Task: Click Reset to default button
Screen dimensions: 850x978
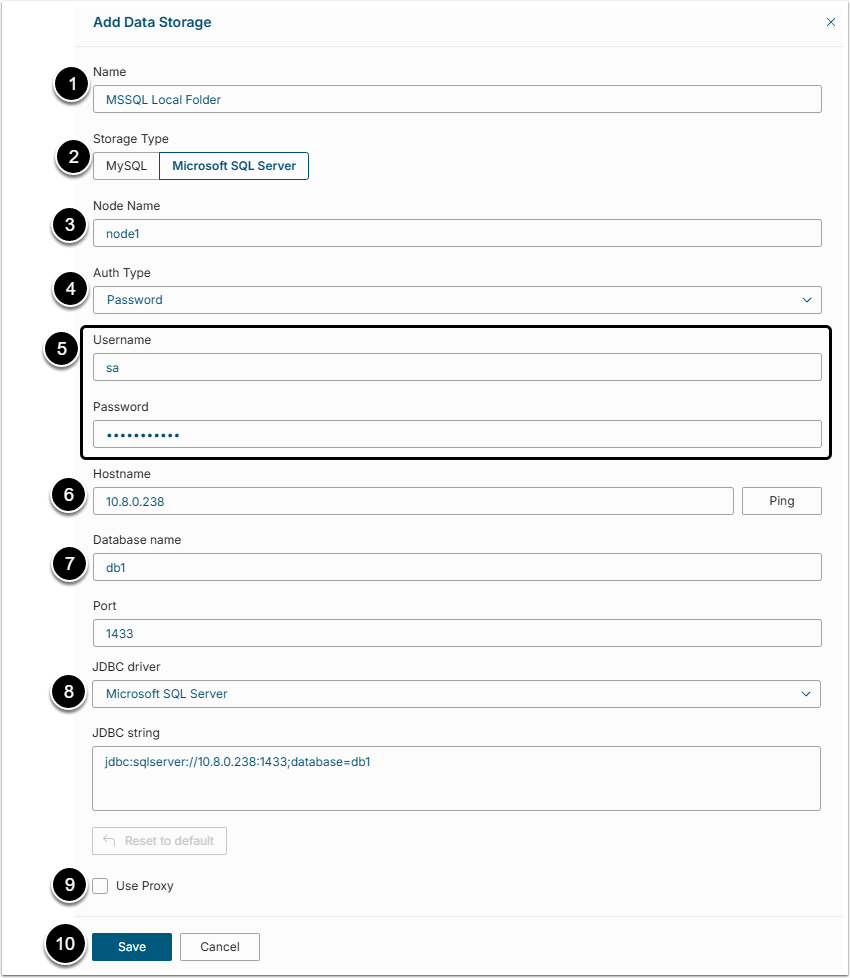Action: (160, 841)
